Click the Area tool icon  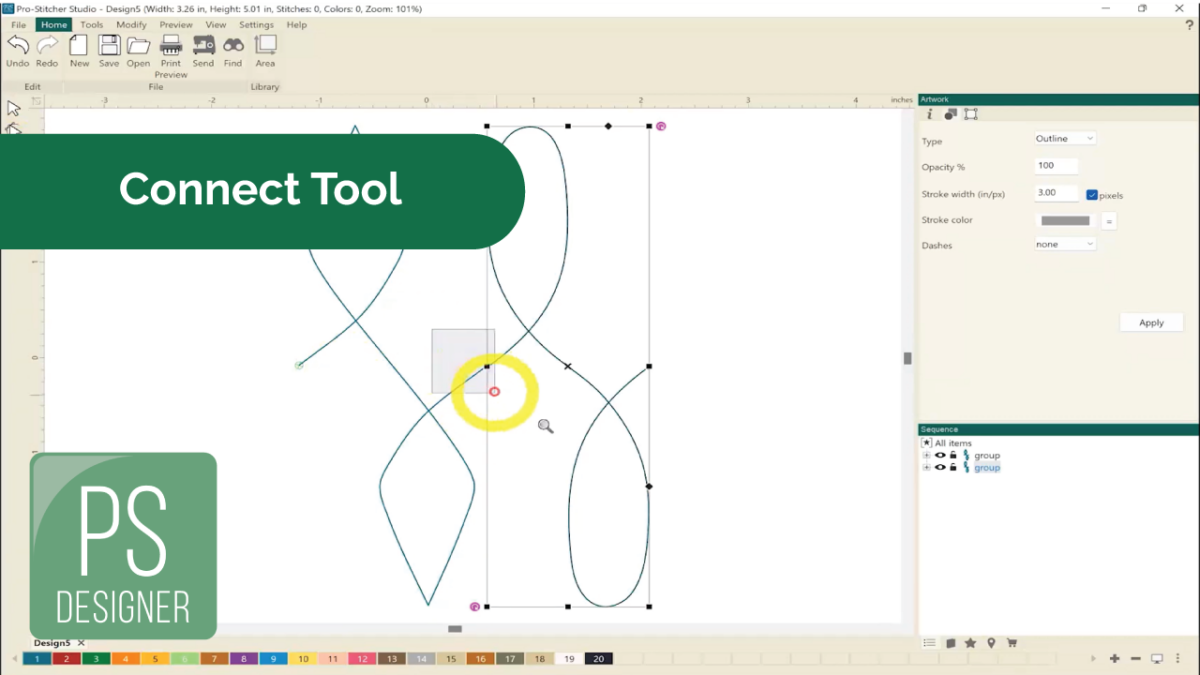[x=265, y=46]
